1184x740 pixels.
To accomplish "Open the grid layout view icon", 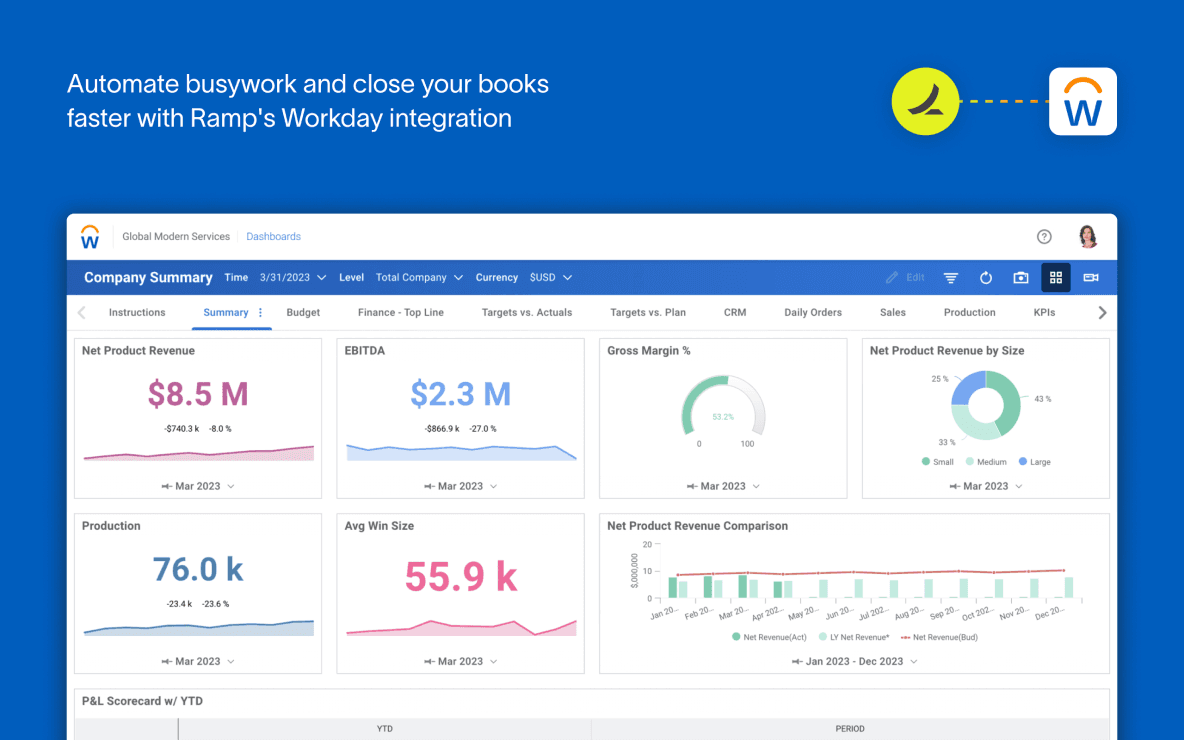I will [x=1055, y=277].
